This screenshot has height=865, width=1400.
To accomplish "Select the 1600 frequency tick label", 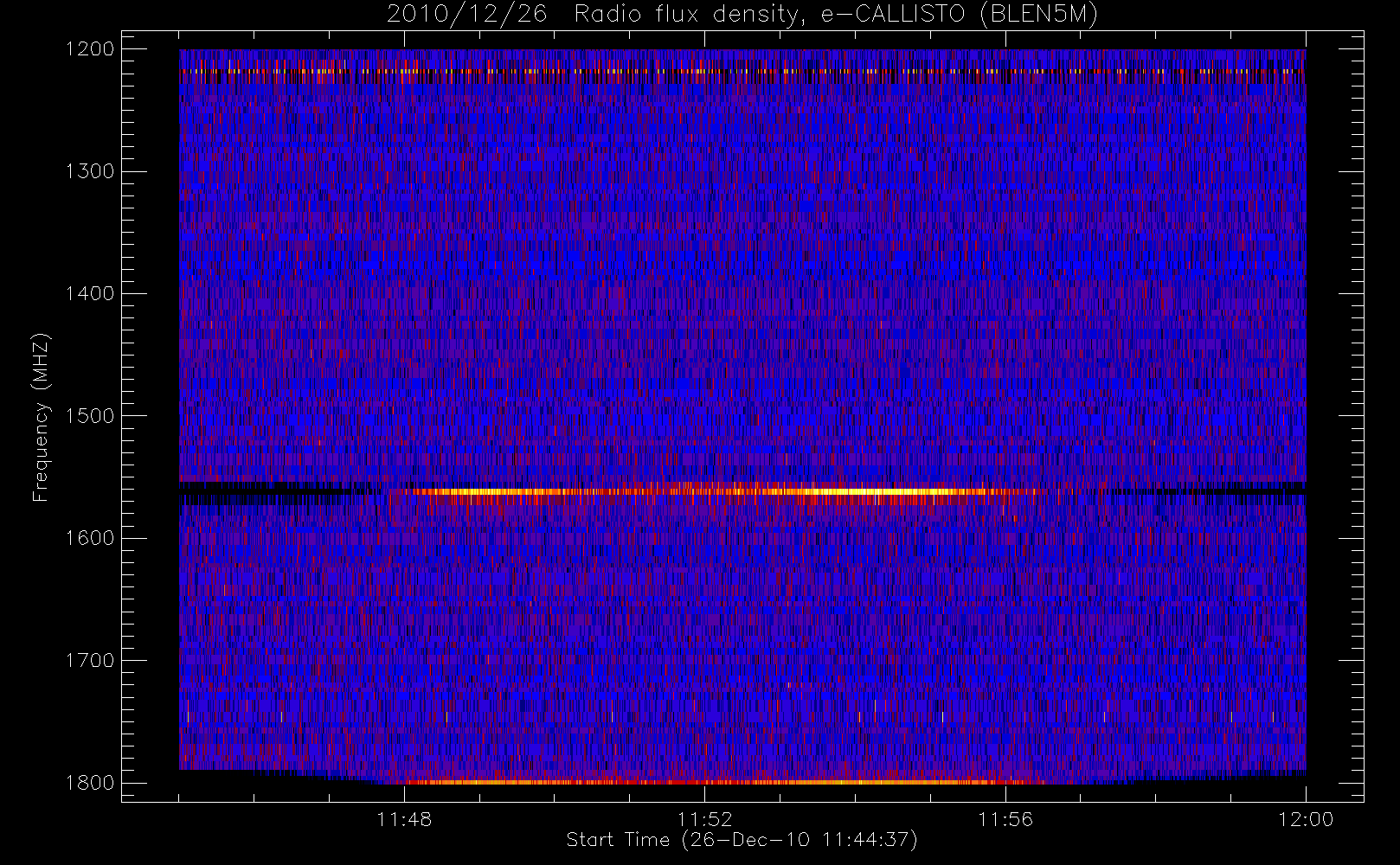I will [90, 538].
